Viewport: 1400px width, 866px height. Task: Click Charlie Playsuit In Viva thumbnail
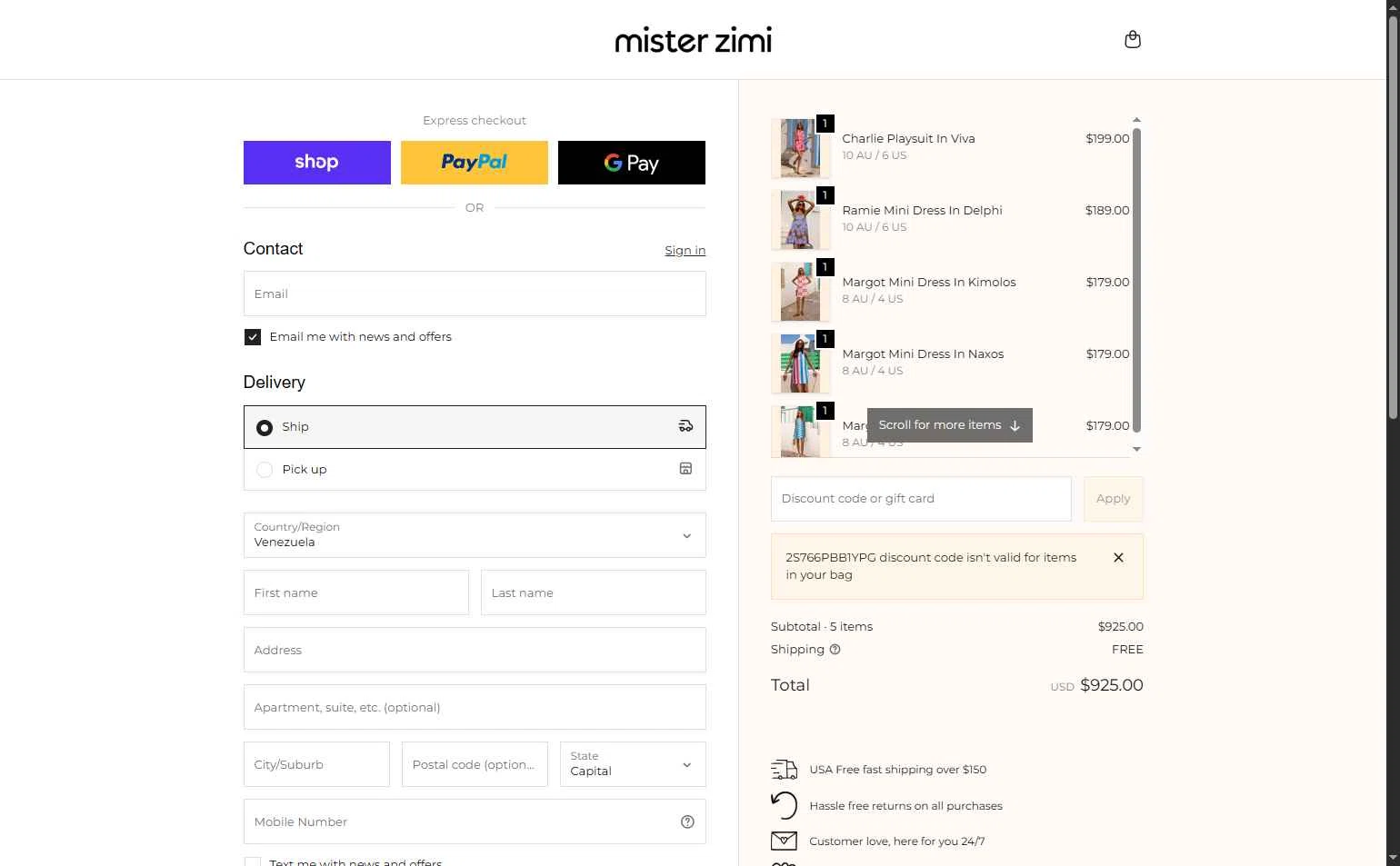pyautogui.click(x=800, y=148)
